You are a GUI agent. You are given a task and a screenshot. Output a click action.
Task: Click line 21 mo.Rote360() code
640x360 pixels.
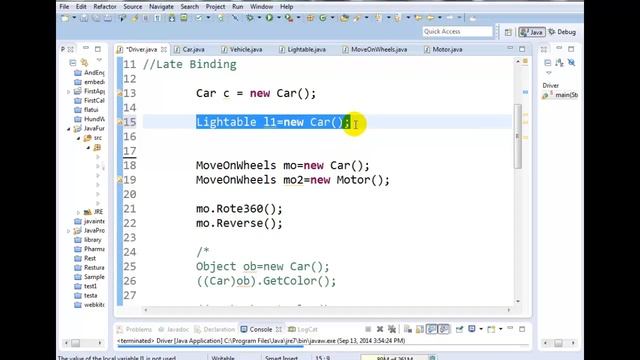239,209
